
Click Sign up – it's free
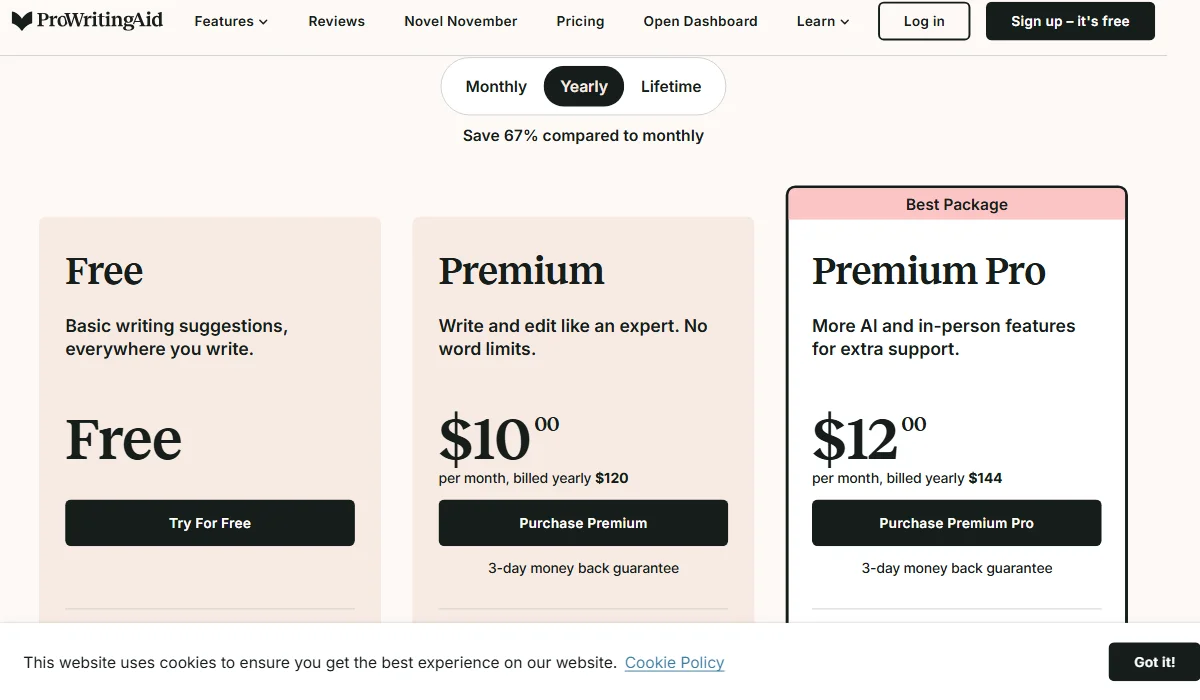pyautogui.click(x=1069, y=21)
